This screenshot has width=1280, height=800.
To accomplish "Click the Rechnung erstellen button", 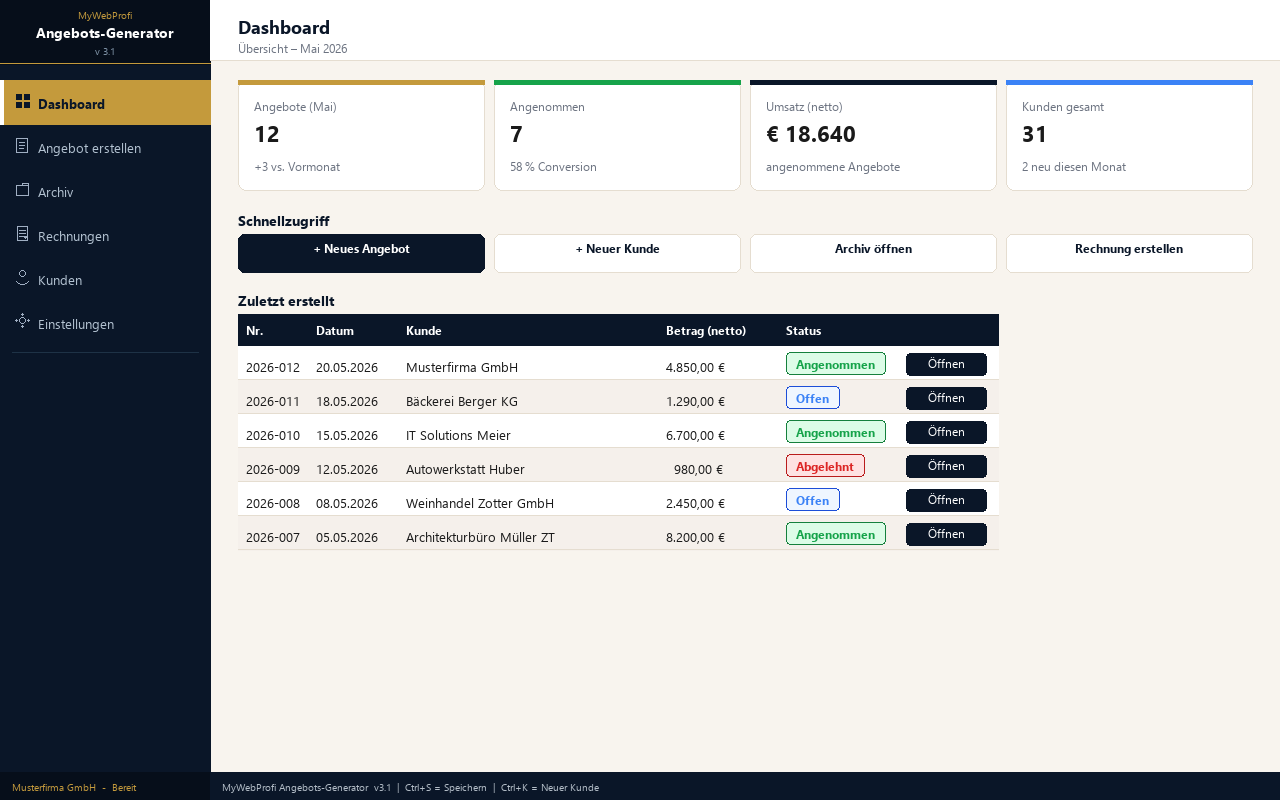I will (1129, 253).
